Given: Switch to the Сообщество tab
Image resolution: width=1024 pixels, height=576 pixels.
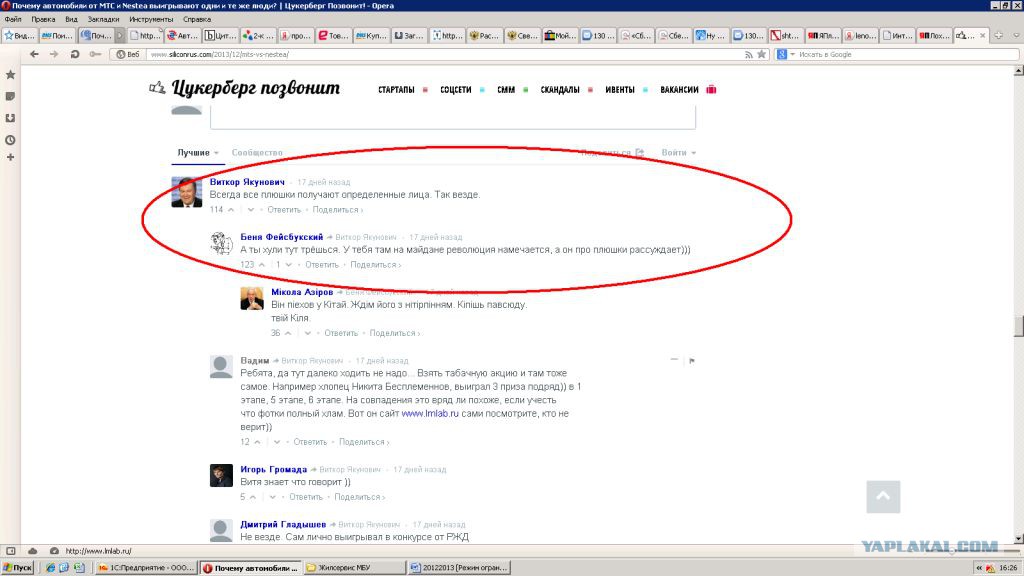Looking at the screenshot, I should tap(257, 153).
